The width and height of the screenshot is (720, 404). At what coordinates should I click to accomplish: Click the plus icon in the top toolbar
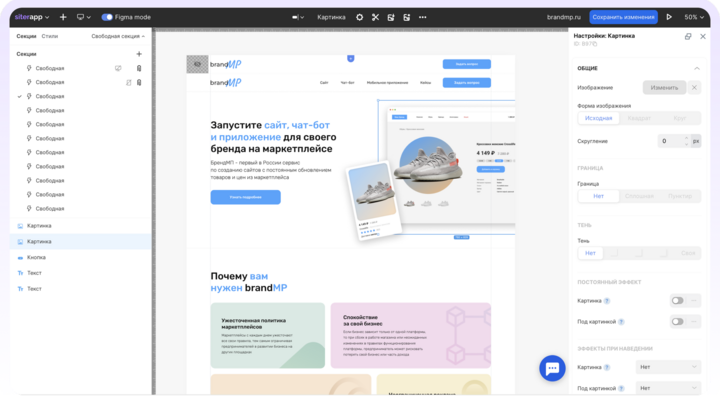63,17
